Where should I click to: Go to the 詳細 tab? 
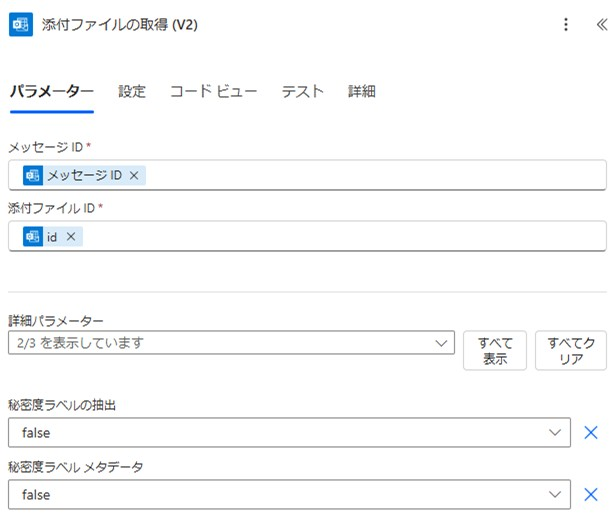[x=362, y=92]
